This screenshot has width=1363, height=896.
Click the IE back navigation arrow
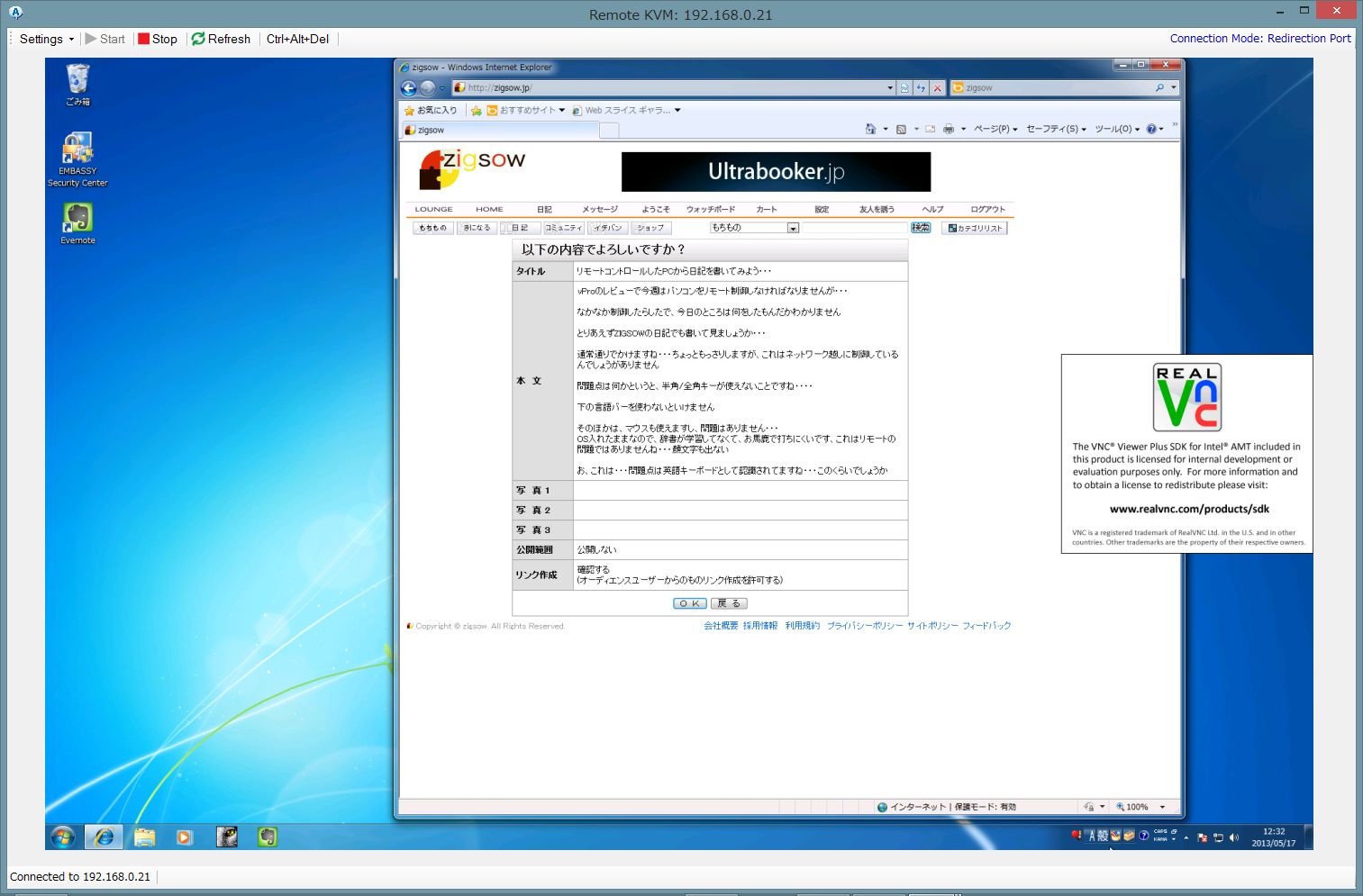pyautogui.click(x=408, y=87)
